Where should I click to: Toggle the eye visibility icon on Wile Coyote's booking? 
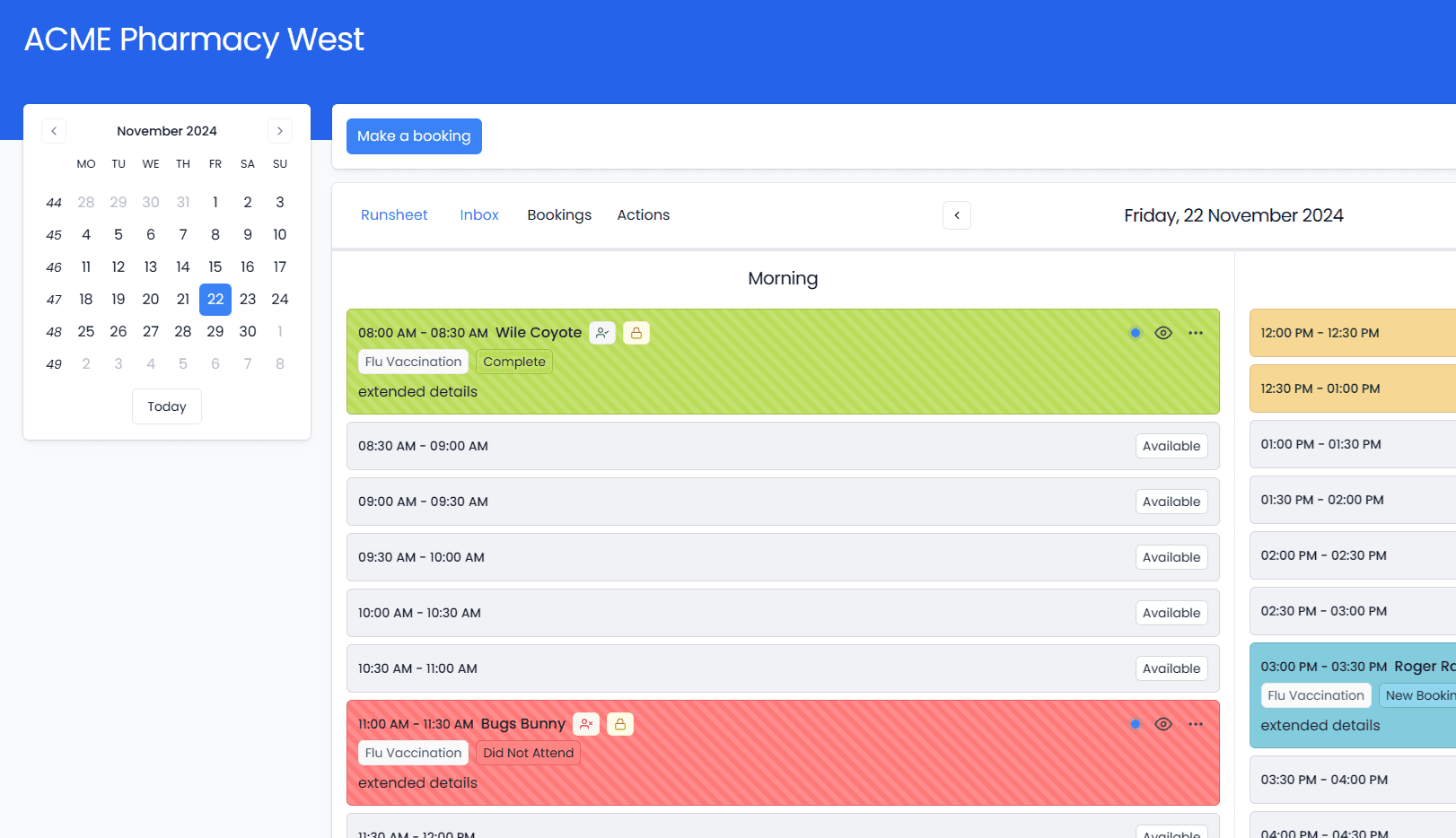click(x=1163, y=333)
